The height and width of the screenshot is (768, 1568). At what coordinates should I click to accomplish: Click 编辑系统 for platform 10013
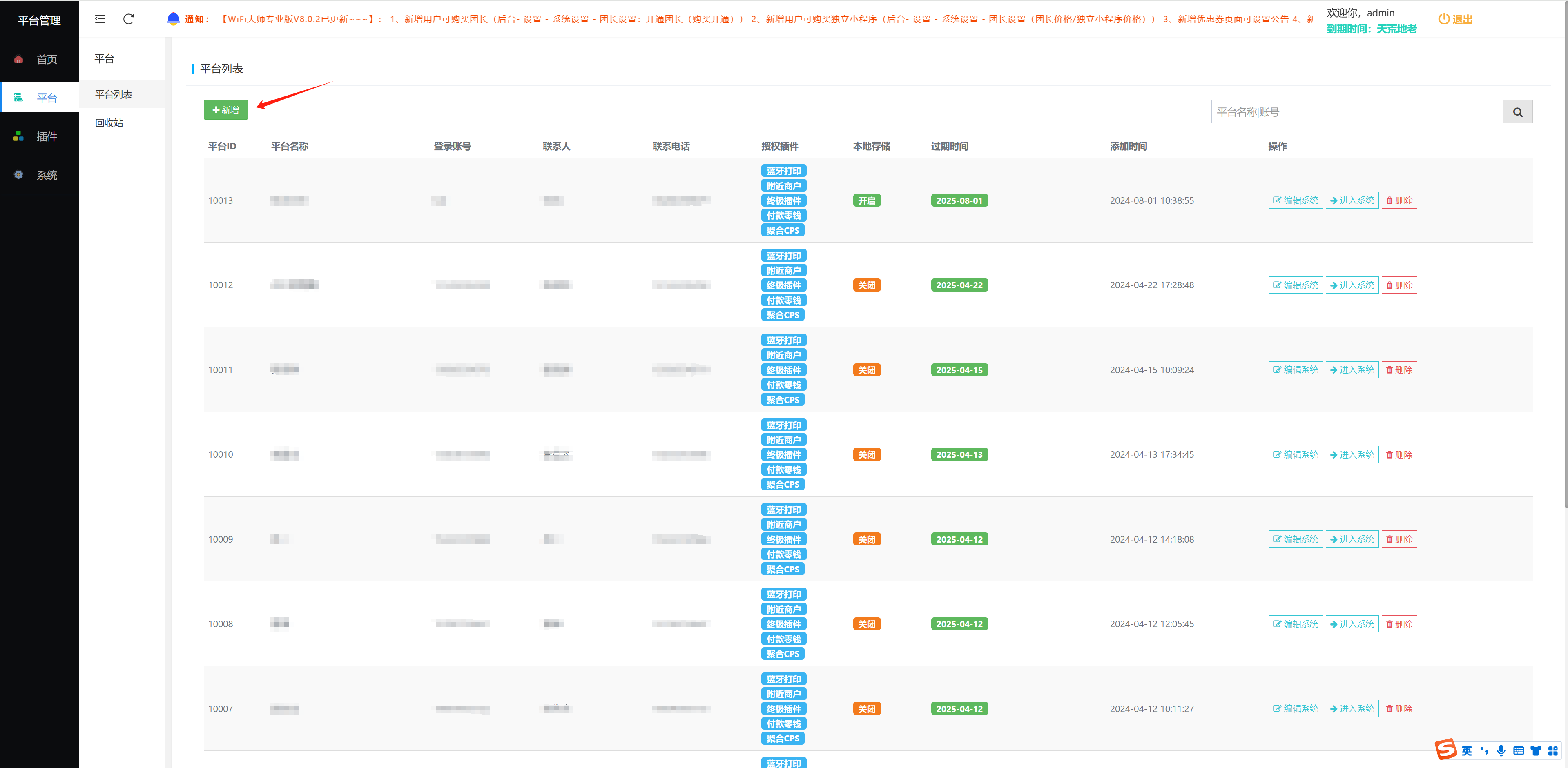[1295, 200]
